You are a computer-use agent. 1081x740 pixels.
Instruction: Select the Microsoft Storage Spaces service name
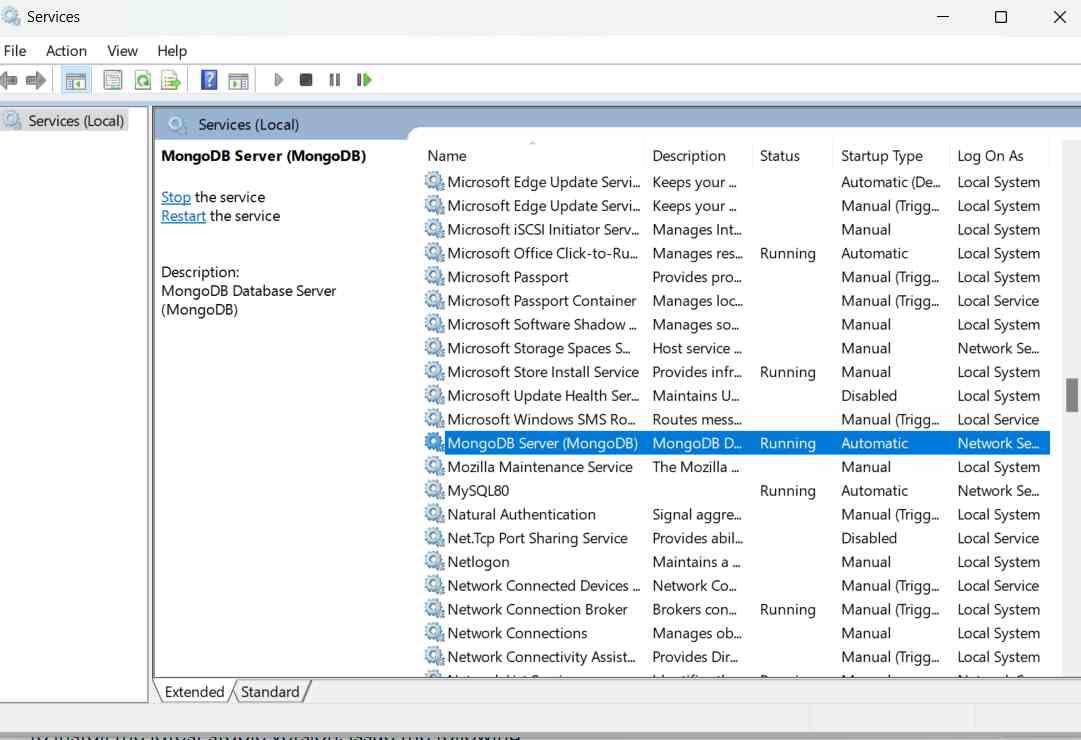(x=539, y=348)
